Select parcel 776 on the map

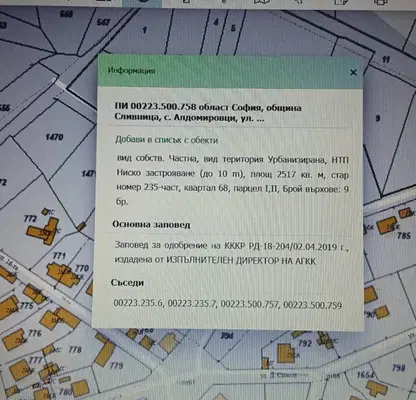coord(35,333)
